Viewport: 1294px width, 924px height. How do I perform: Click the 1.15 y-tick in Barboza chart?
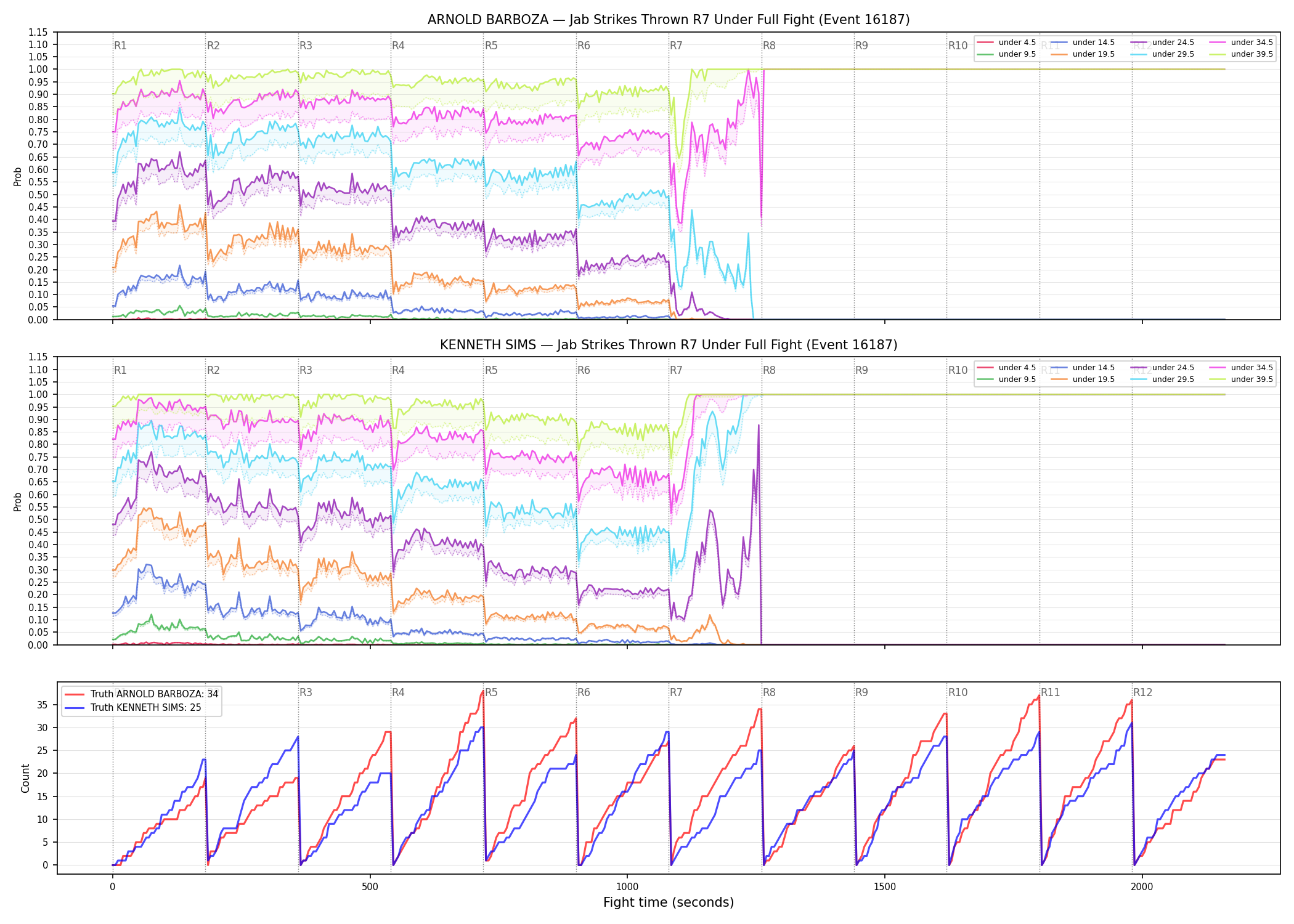tap(38, 32)
